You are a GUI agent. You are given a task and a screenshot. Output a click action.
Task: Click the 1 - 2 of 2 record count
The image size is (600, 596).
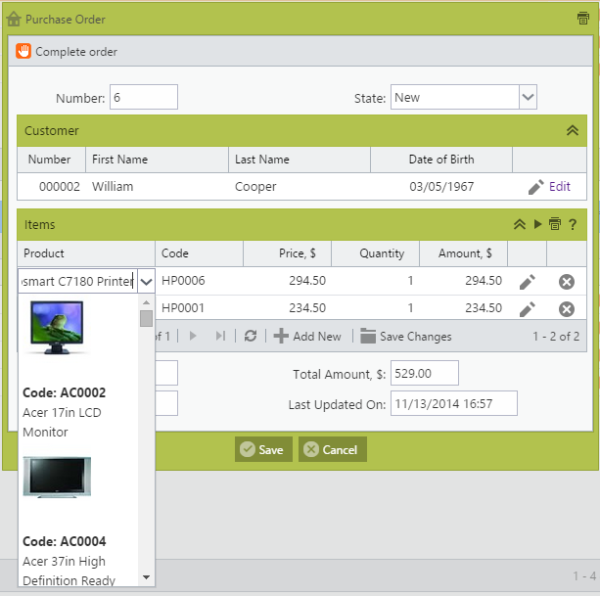point(556,336)
